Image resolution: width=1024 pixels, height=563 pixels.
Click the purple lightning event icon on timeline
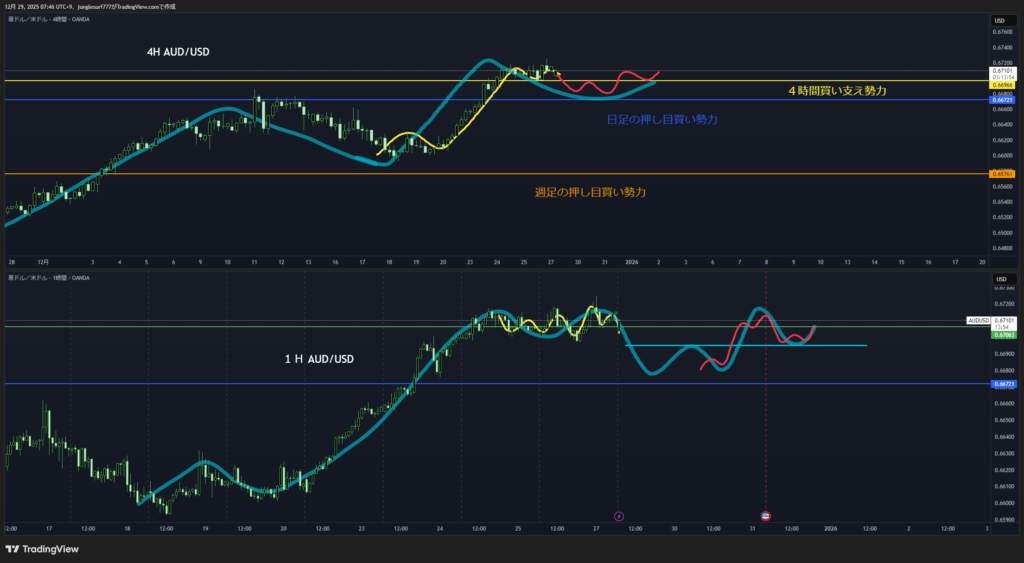pos(619,516)
